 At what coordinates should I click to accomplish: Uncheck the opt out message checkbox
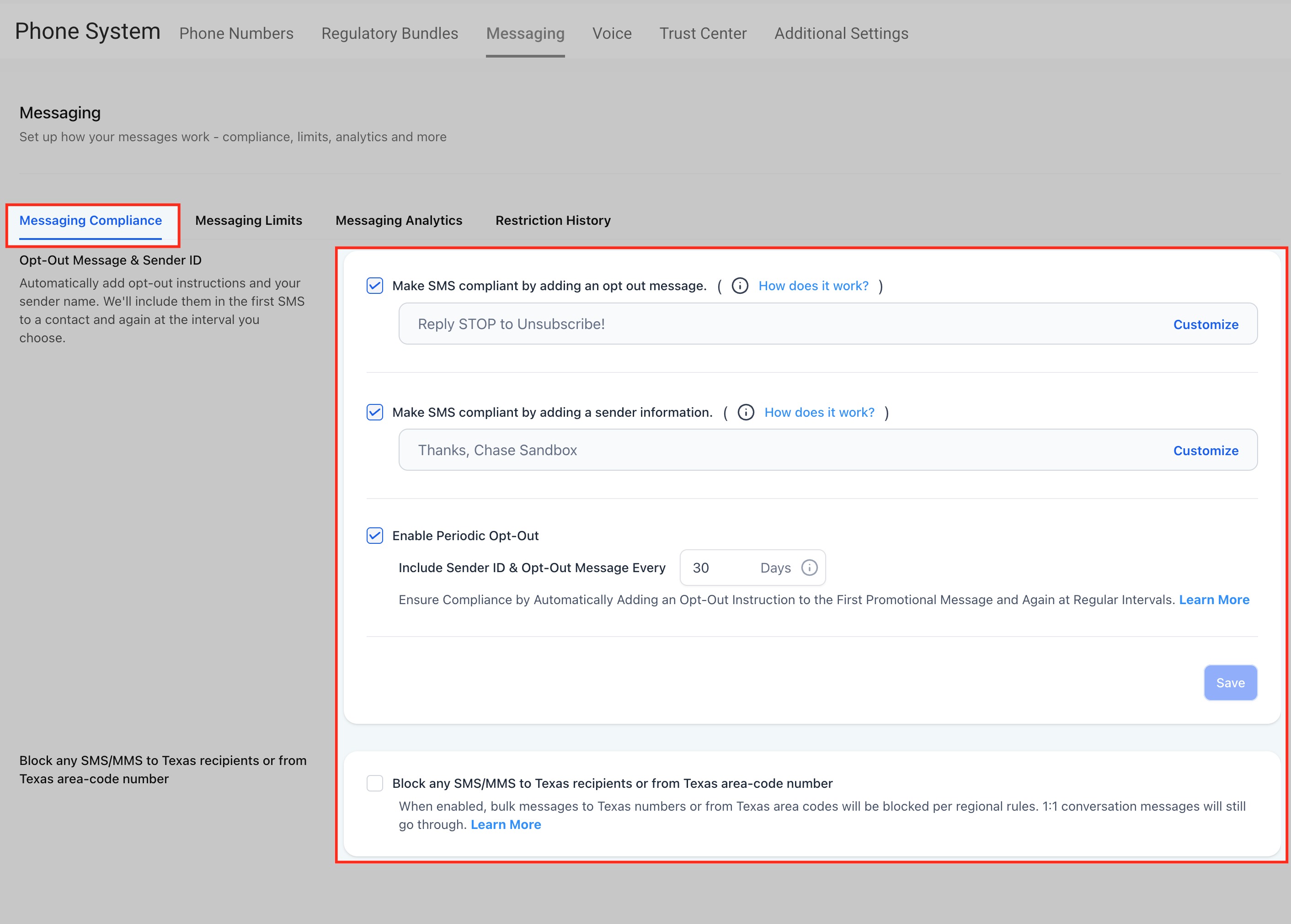(374, 286)
